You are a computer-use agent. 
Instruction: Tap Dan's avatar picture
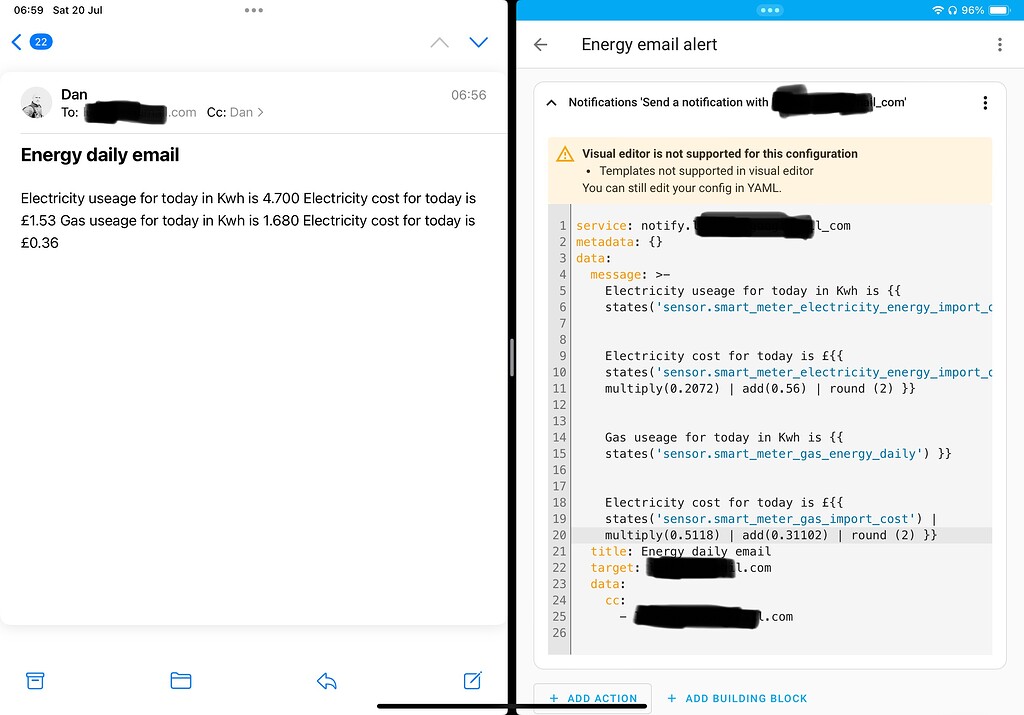tap(36, 103)
